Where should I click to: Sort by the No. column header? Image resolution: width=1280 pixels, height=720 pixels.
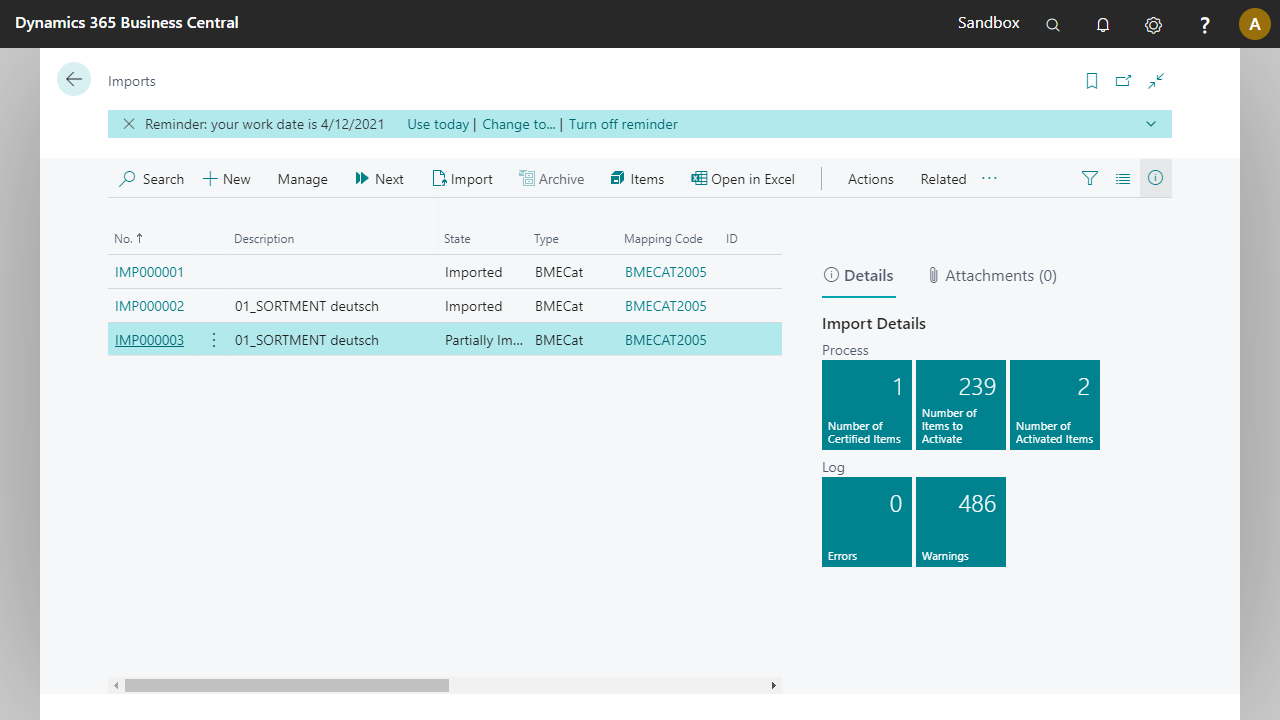click(128, 239)
